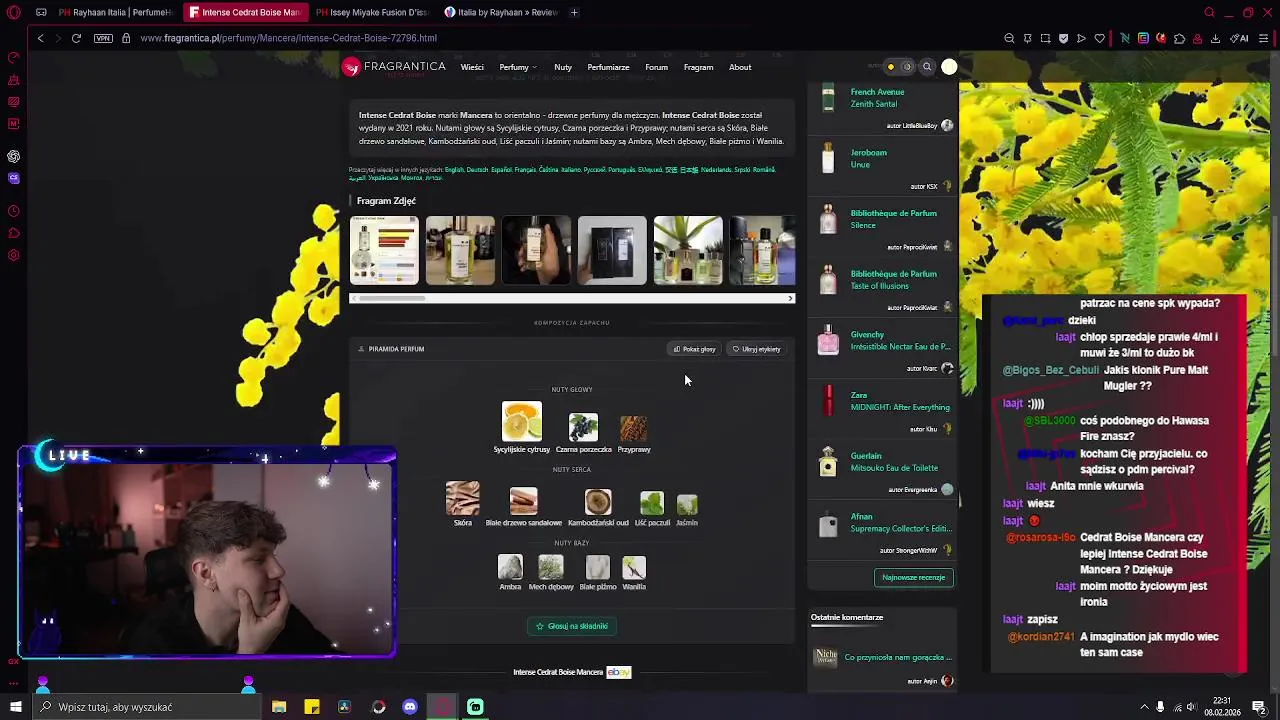
Task: Click the address bar URL field
Action: 288,38
